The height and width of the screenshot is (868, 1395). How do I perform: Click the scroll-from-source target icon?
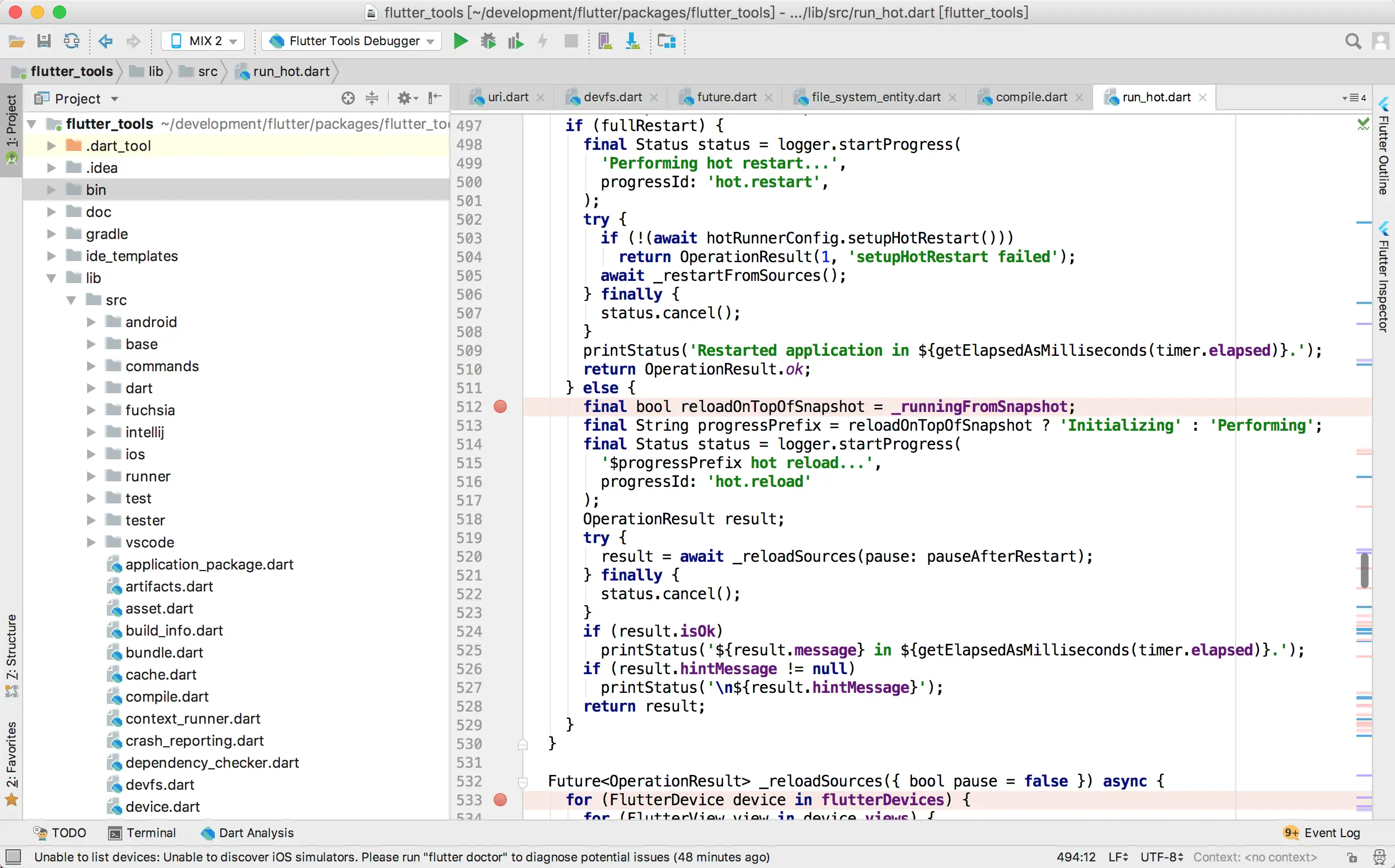coord(348,98)
